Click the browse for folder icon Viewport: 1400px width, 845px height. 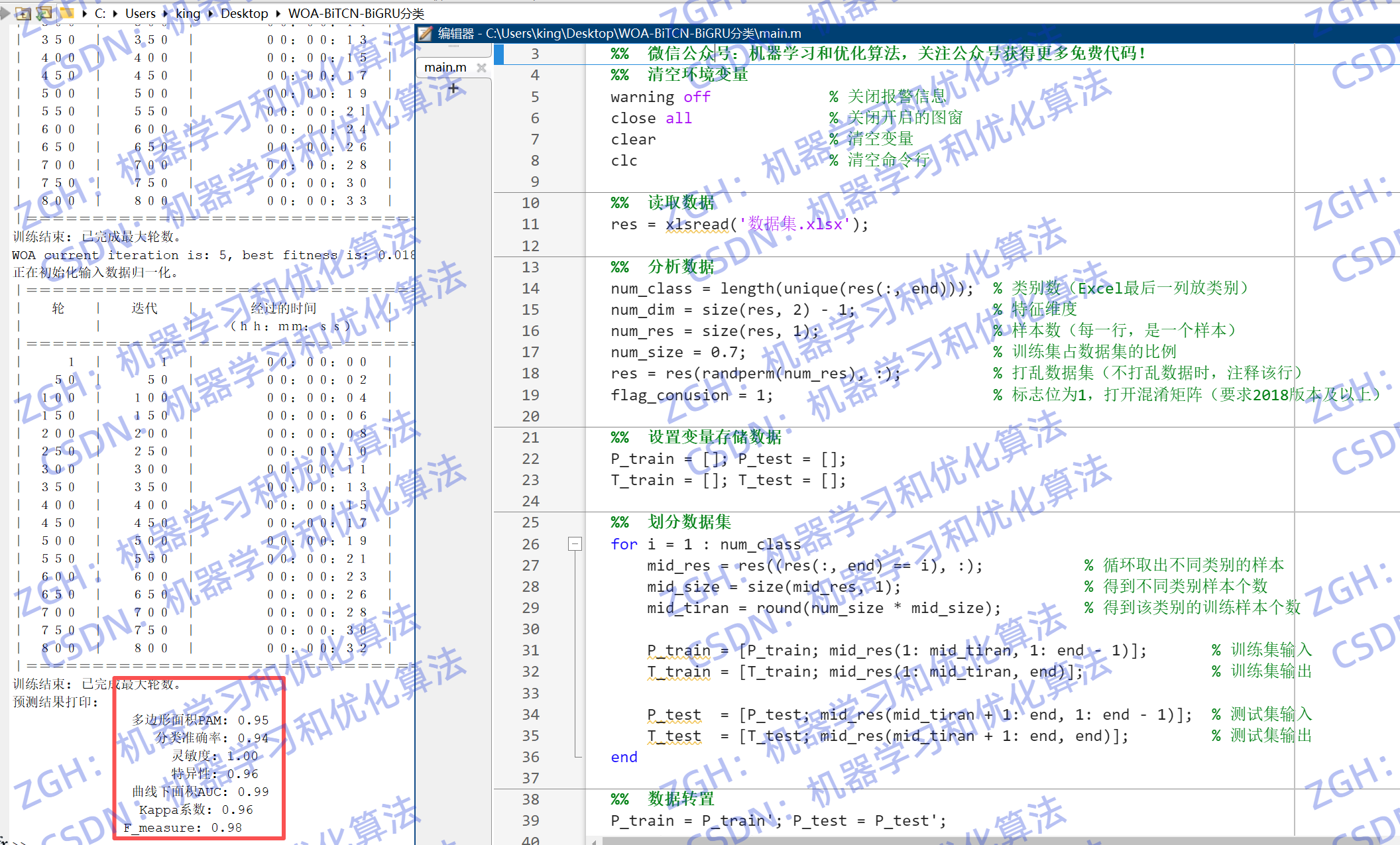[45, 13]
